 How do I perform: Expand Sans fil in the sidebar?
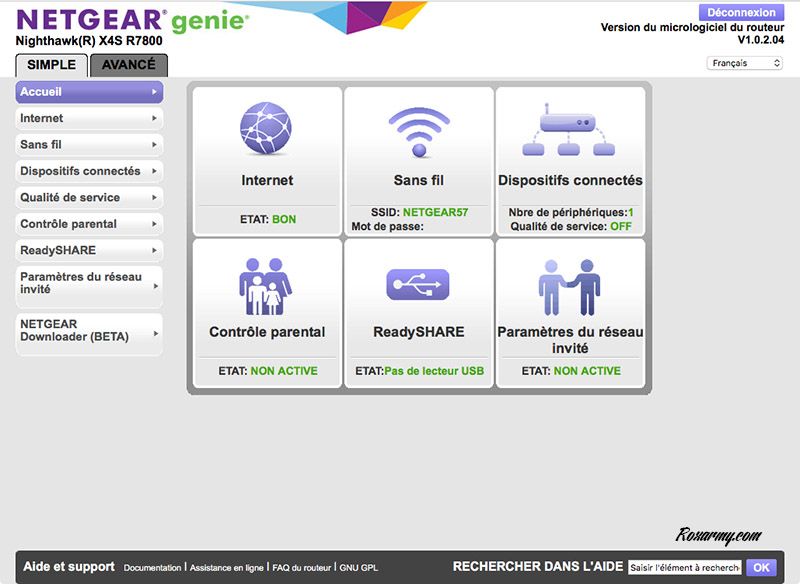88,145
